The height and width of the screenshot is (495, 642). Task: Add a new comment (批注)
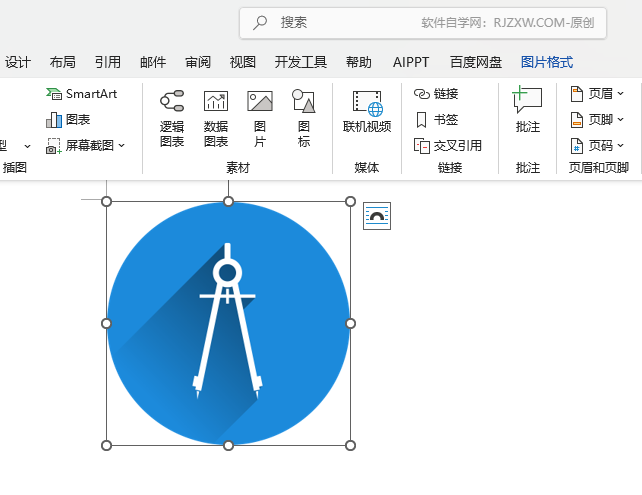(527, 109)
